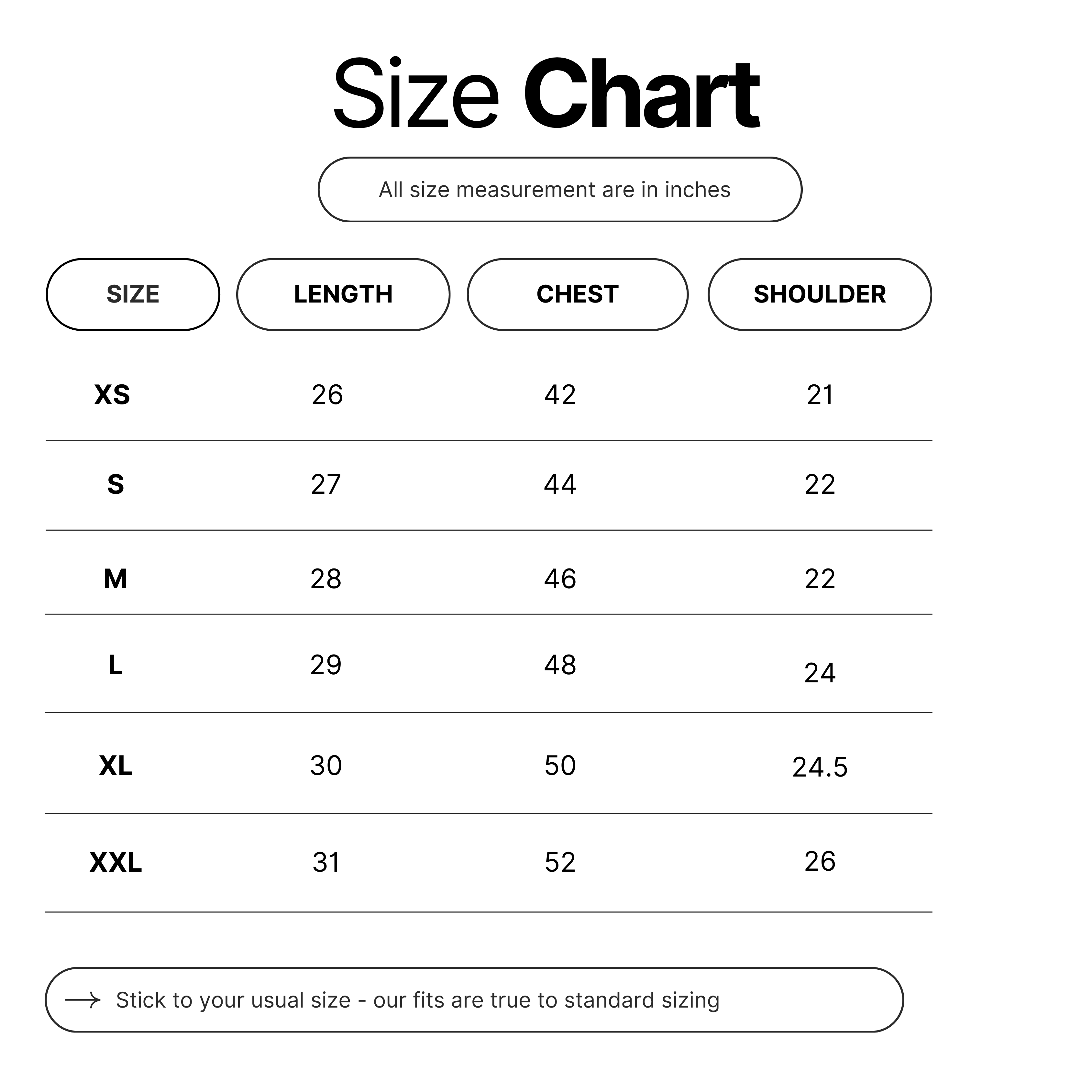
Task: Choose the S size row label
Action: (115, 484)
